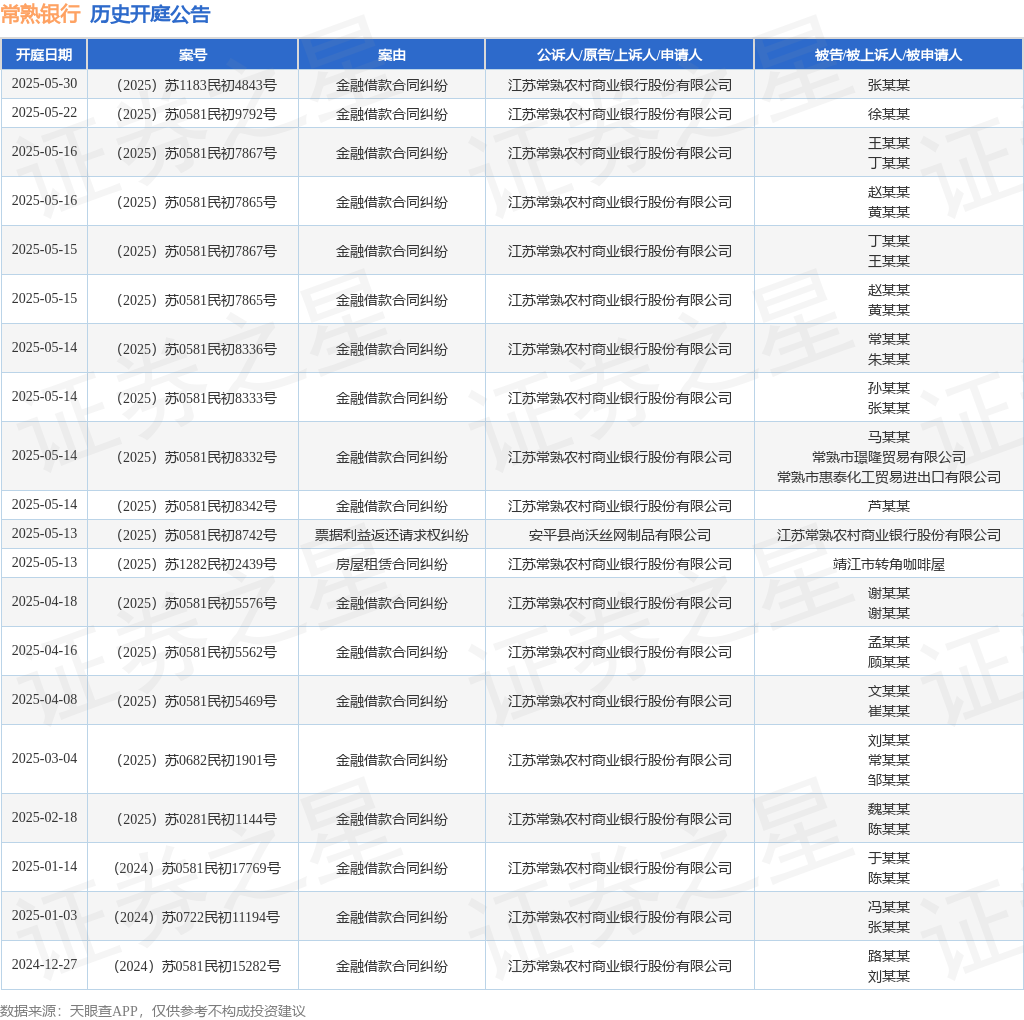Select case number (2025)苏0581民初5562号
This screenshot has height=1020, width=1024.
tap(195, 652)
